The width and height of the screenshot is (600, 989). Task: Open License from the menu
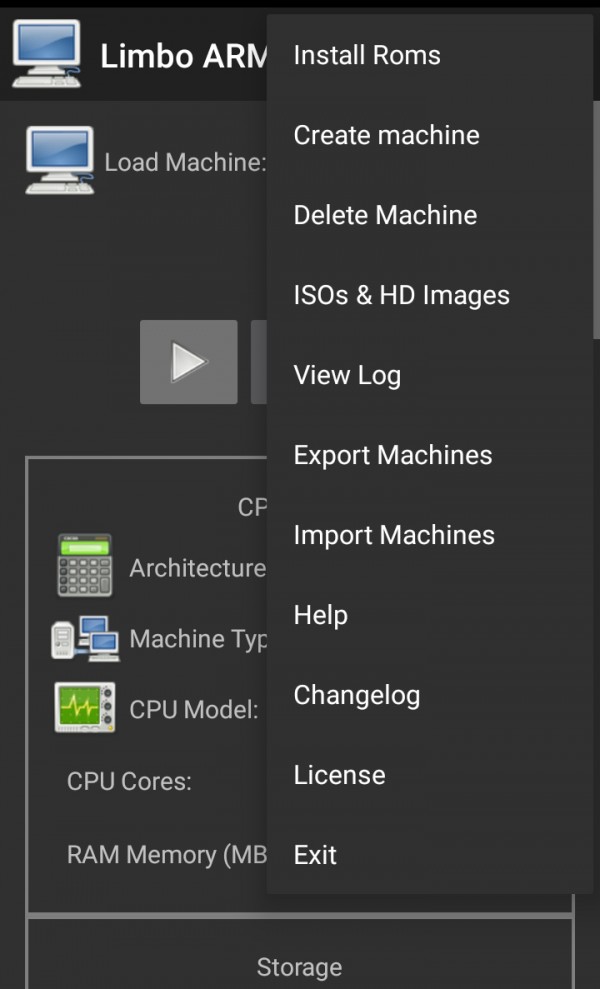pyautogui.click(x=430, y=776)
